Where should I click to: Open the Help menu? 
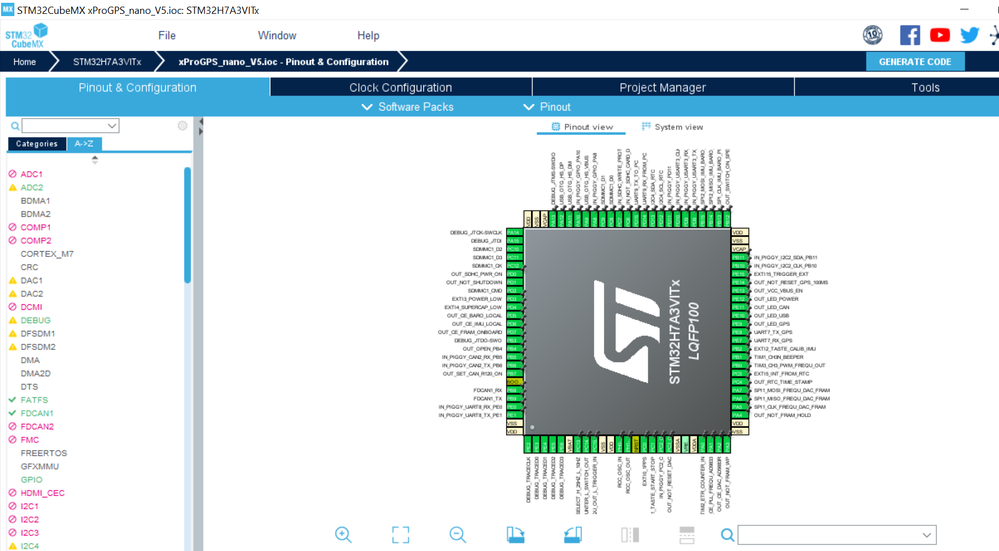coord(368,36)
